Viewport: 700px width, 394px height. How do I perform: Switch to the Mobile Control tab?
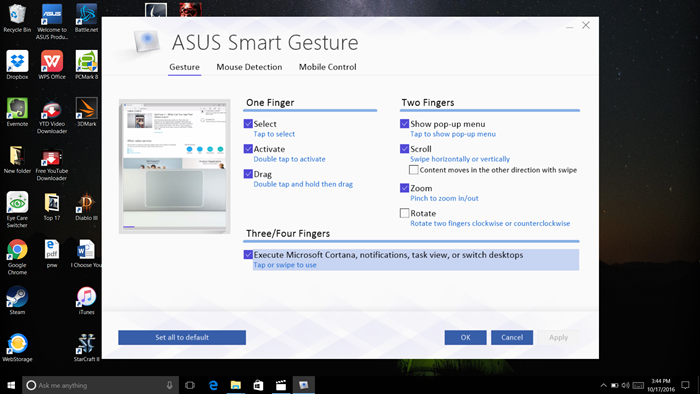pyautogui.click(x=328, y=67)
